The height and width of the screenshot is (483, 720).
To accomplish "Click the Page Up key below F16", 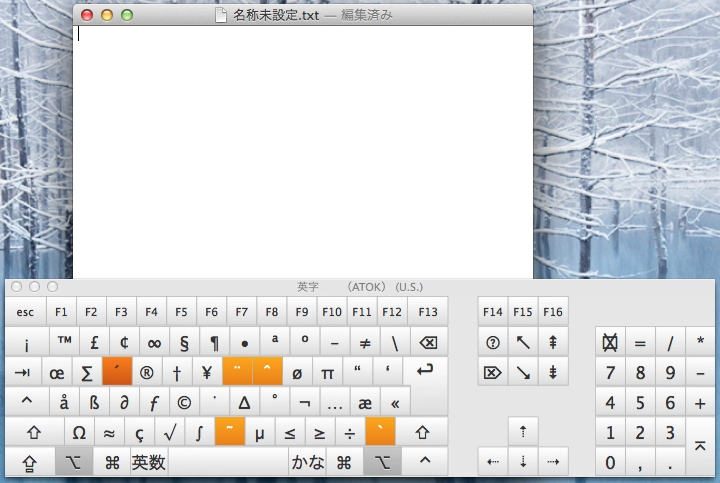I will click(x=553, y=342).
